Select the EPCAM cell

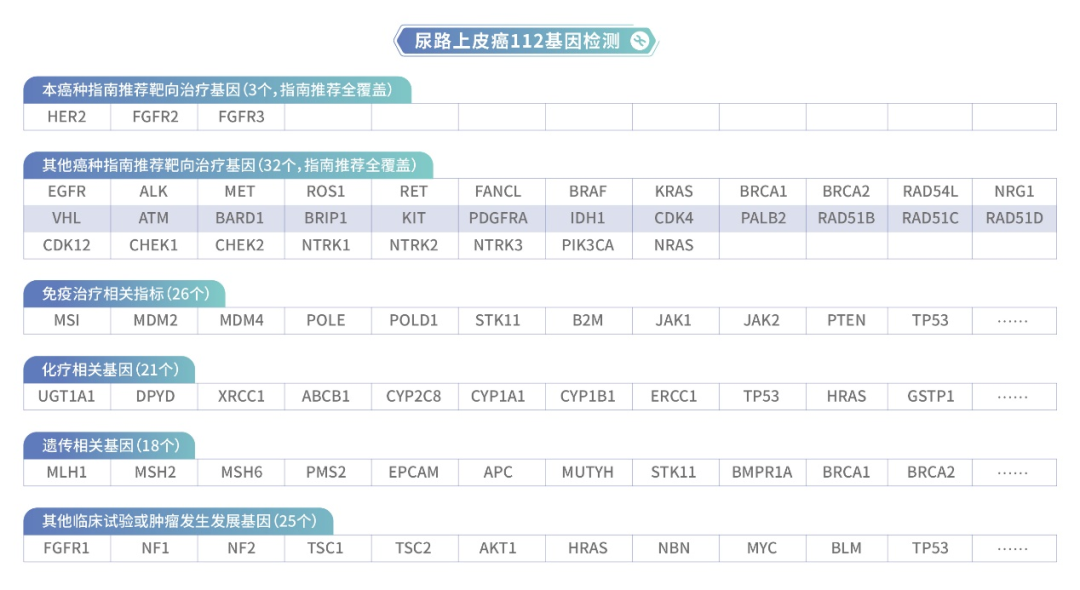click(415, 472)
